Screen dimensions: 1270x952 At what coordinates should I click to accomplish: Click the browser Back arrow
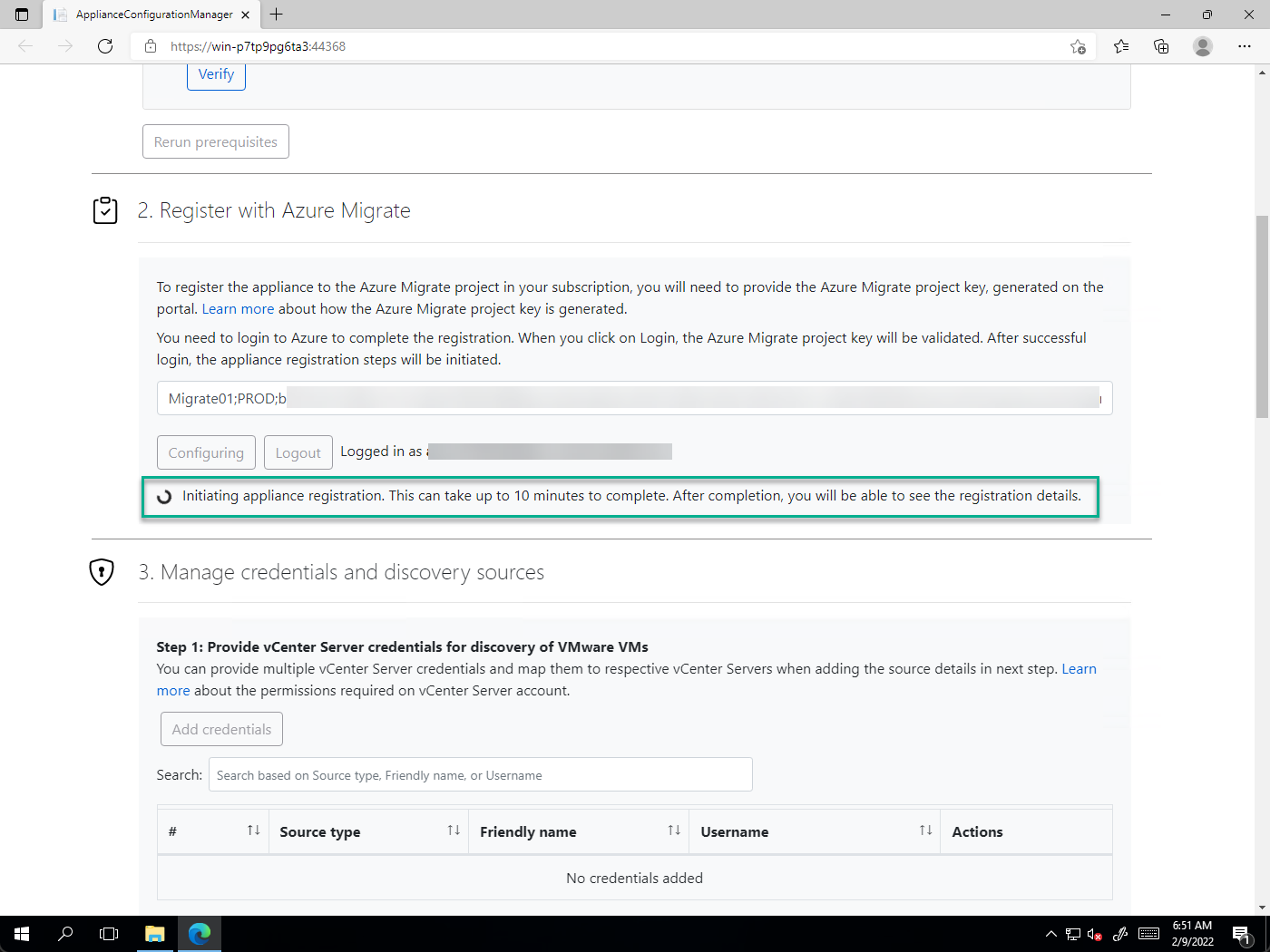pos(25,46)
